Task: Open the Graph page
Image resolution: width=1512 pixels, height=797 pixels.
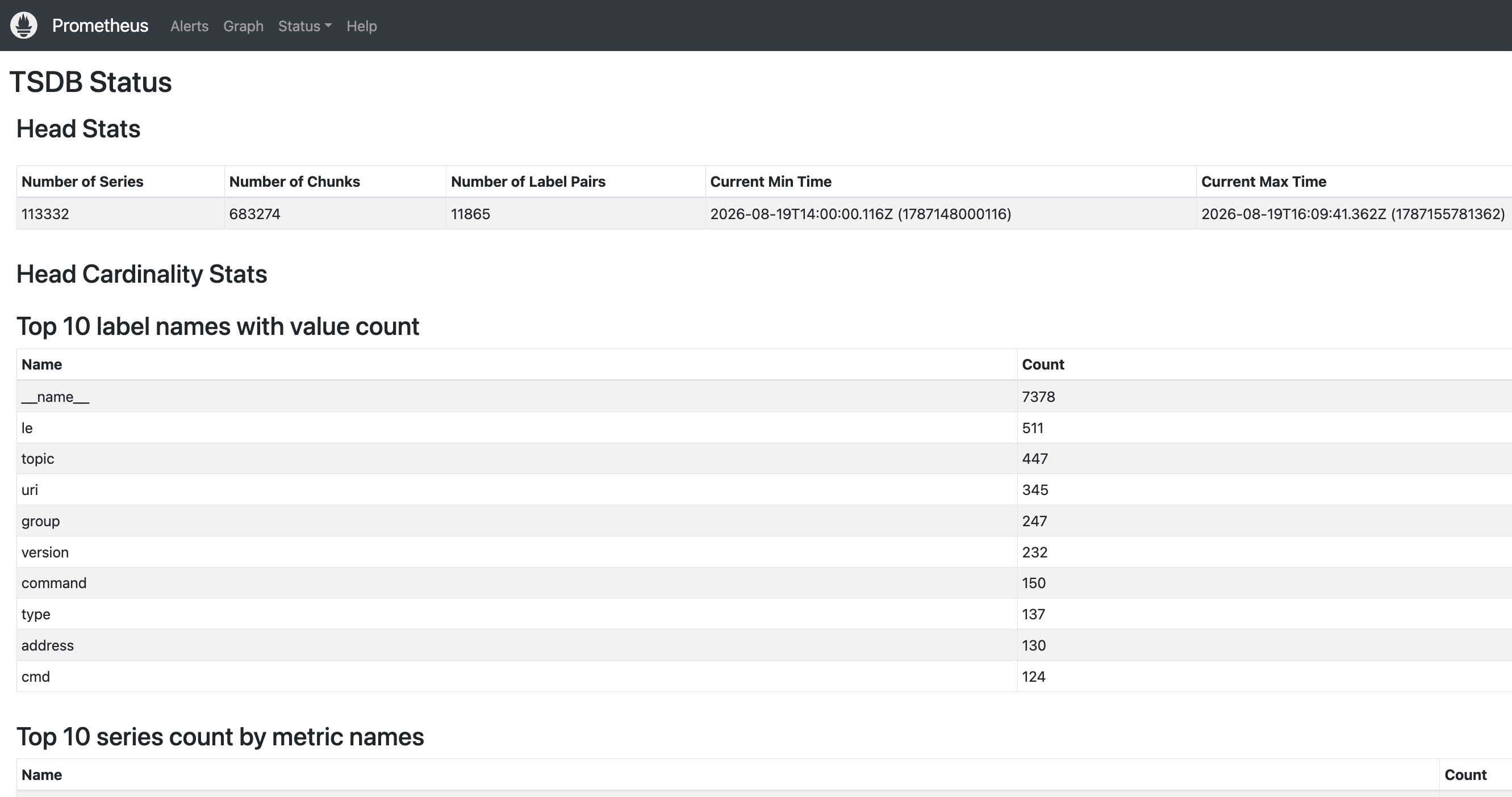Action: click(243, 26)
